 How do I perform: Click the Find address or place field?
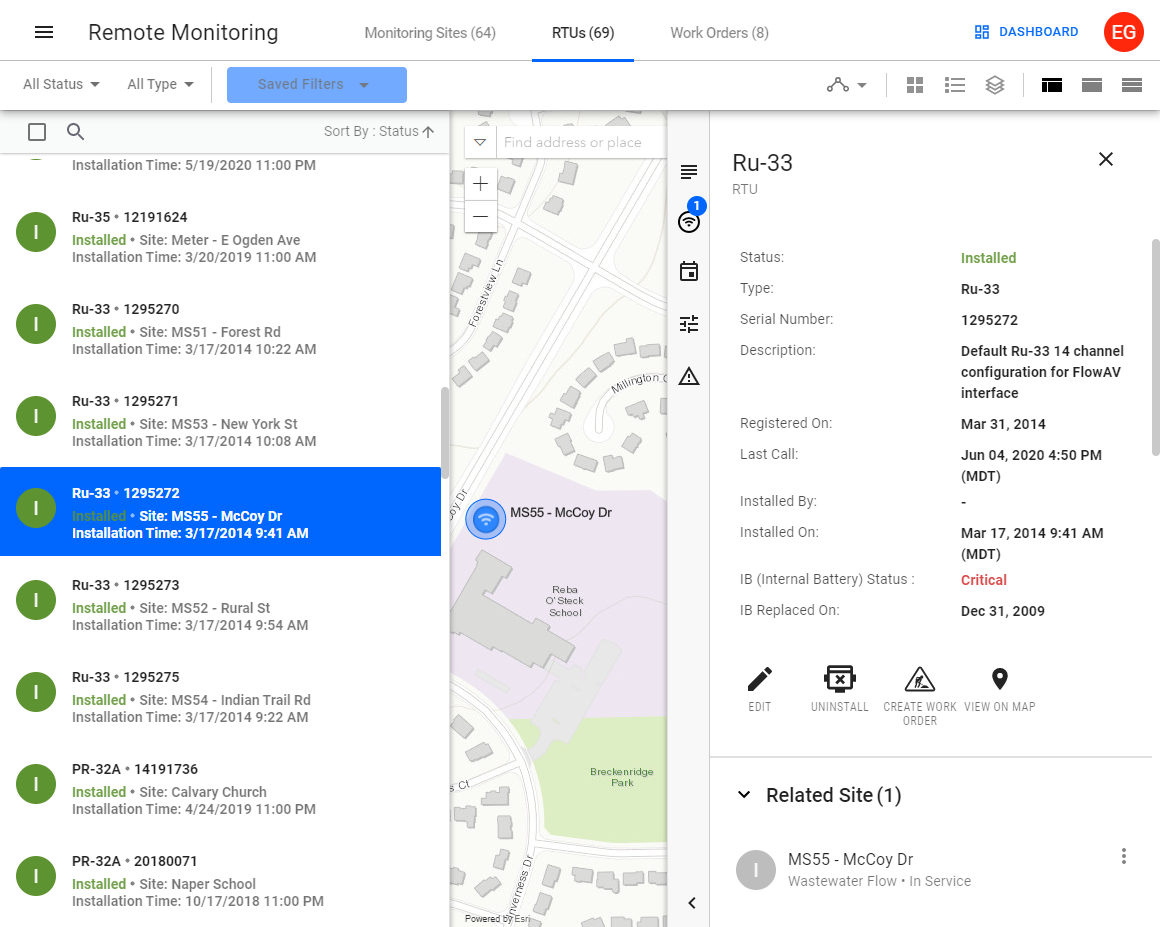click(580, 142)
